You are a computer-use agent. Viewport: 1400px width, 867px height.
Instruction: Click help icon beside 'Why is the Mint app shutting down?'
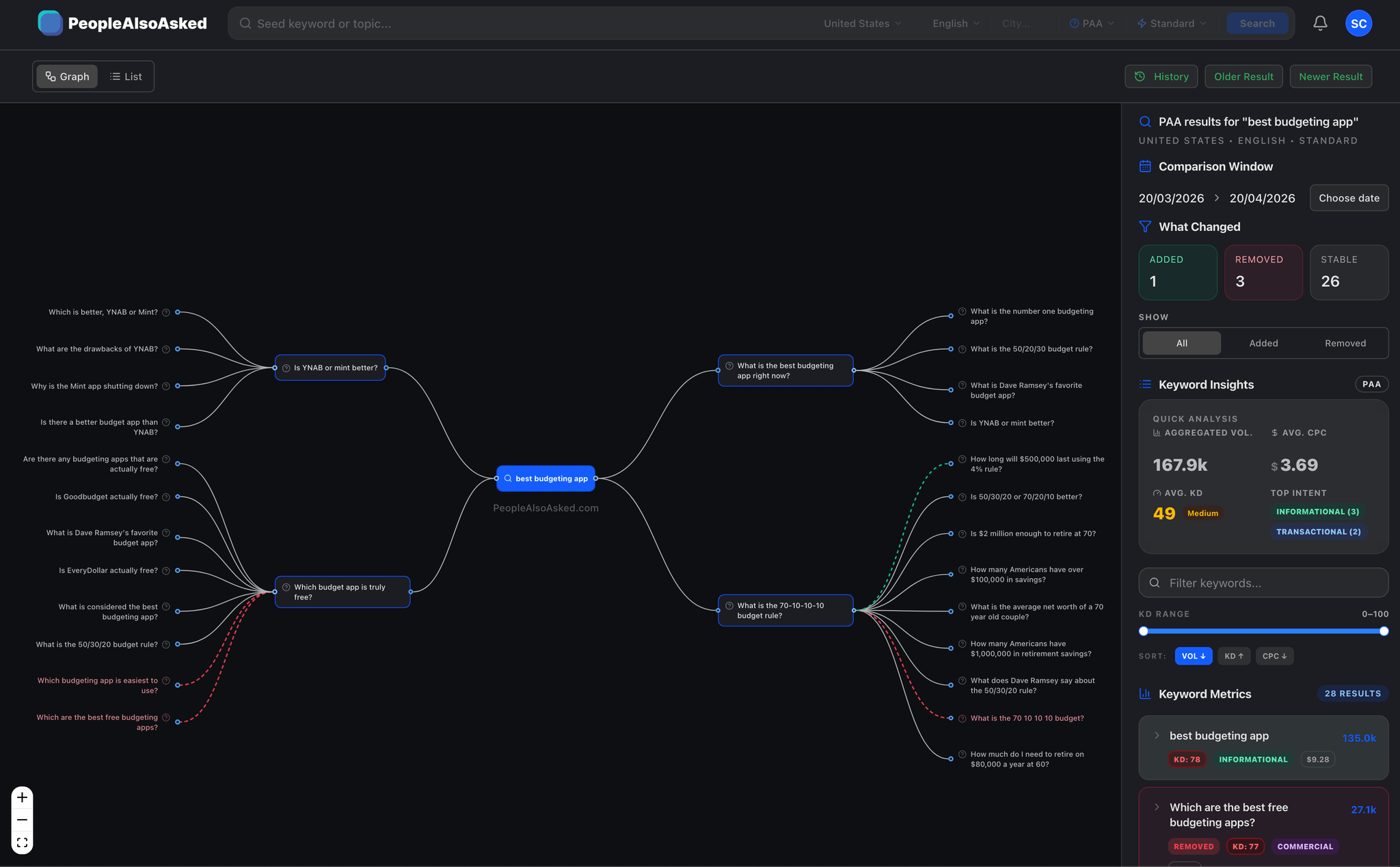[166, 387]
